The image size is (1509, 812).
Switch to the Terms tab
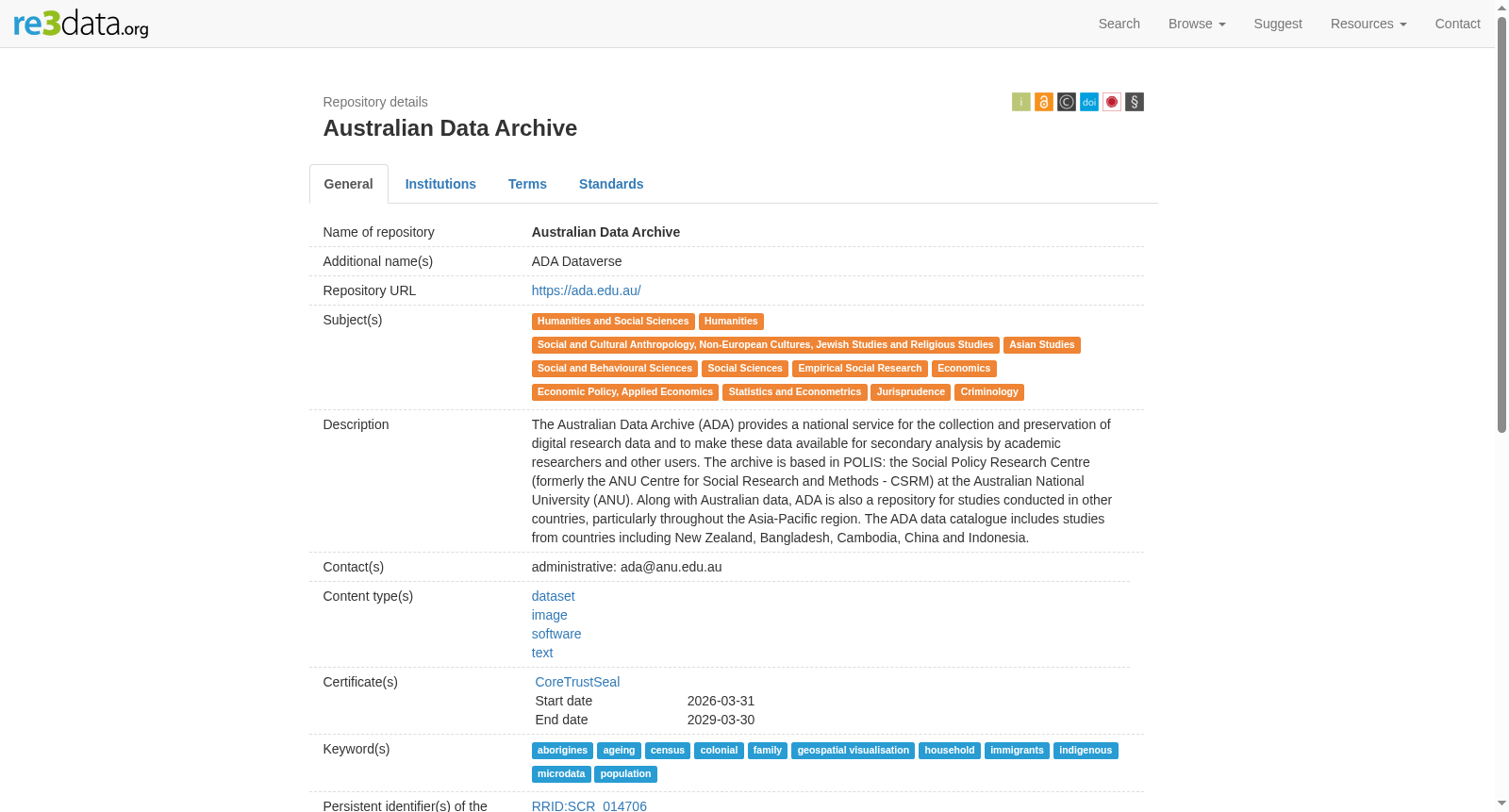coord(527,184)
